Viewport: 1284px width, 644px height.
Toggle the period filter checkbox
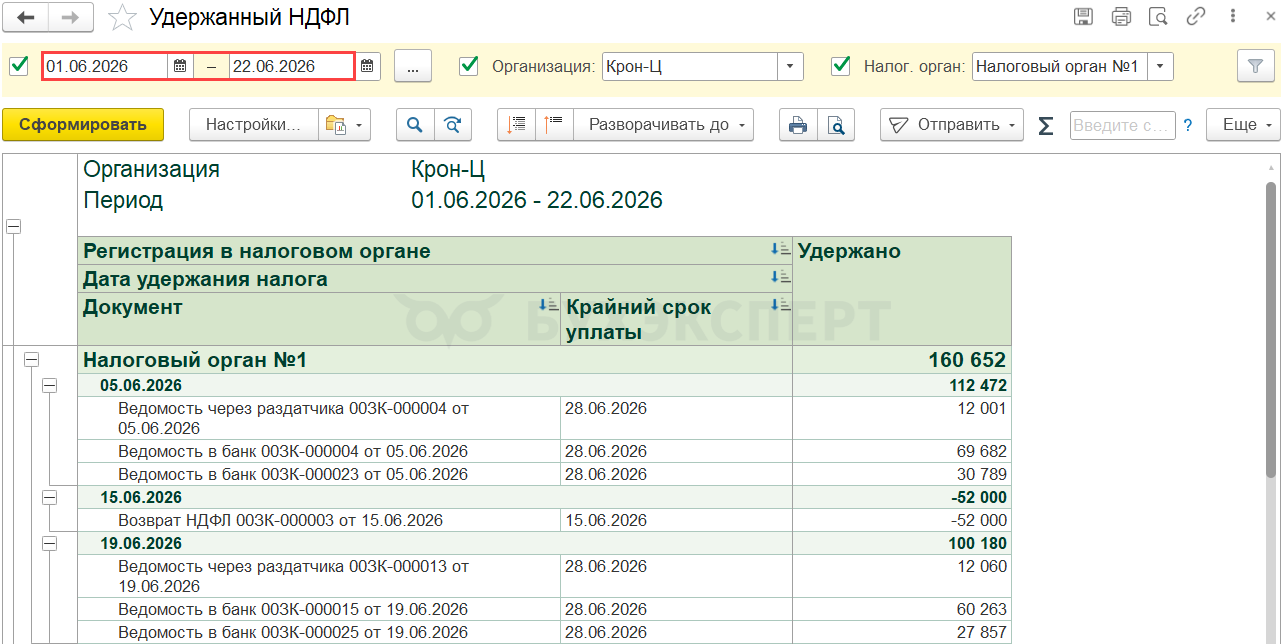pos(18,66)
